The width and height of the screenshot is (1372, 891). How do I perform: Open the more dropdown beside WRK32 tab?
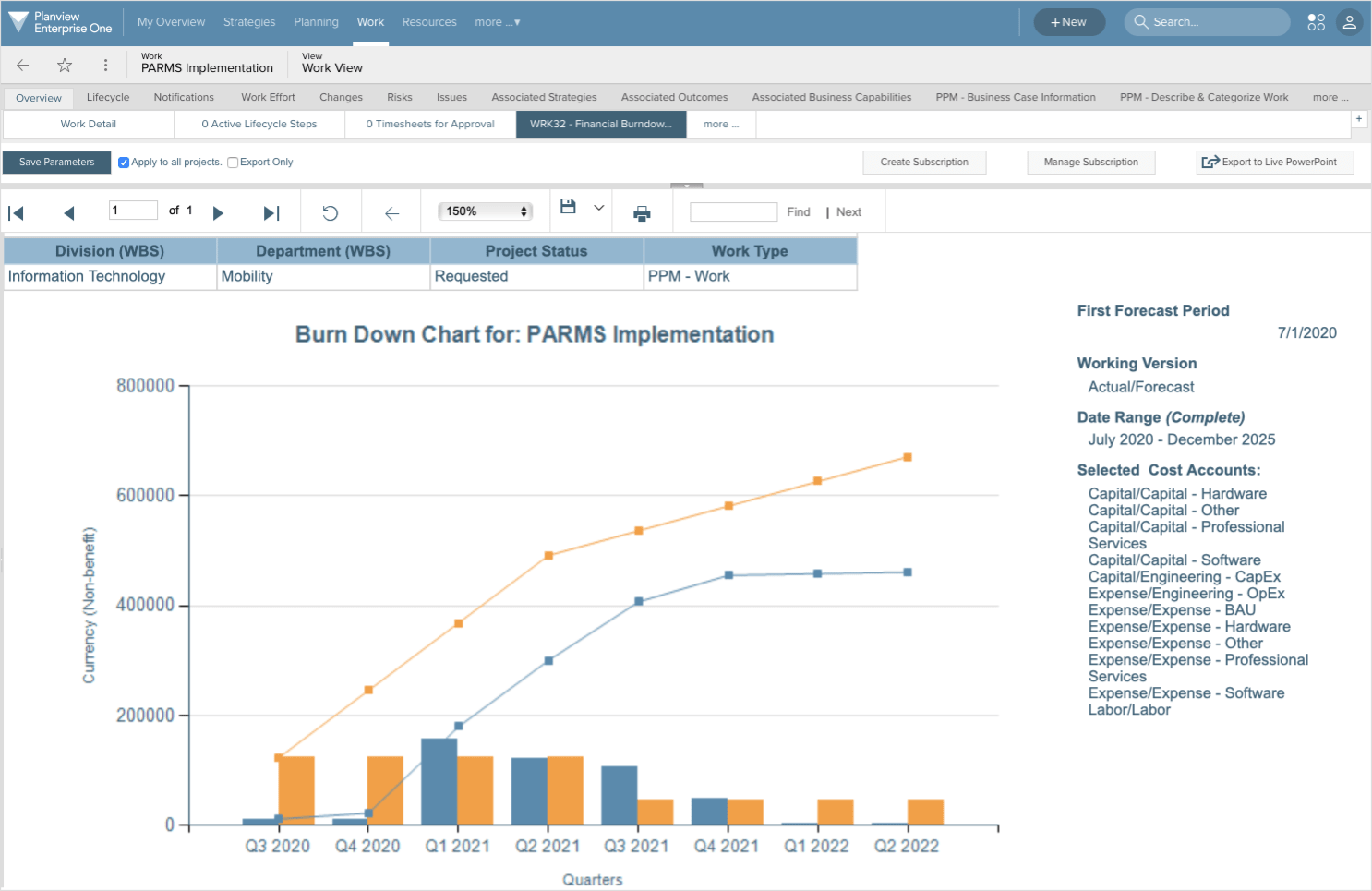click(721, 125)
